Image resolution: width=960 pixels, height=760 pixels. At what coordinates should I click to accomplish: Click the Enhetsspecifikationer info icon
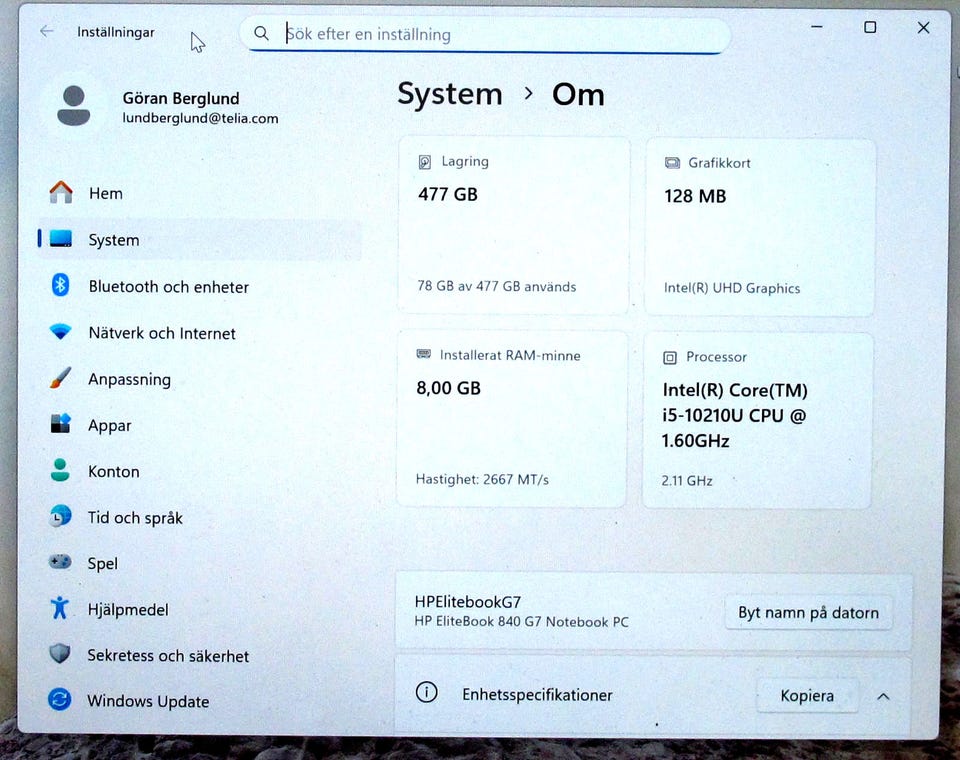426,693
